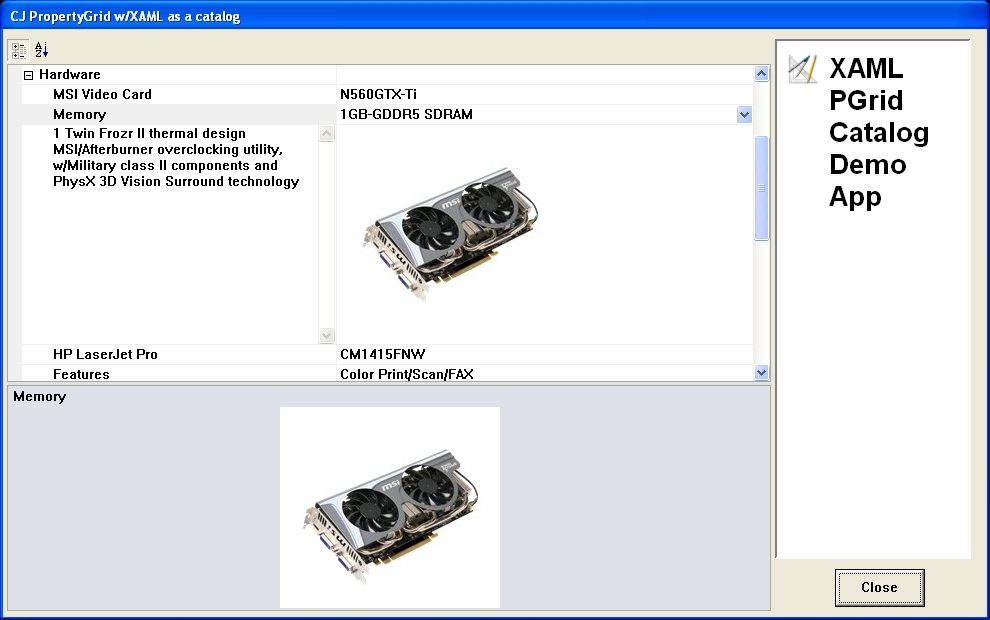
Task: Click the Twin Frozr II description text
Action: (176, 157)
